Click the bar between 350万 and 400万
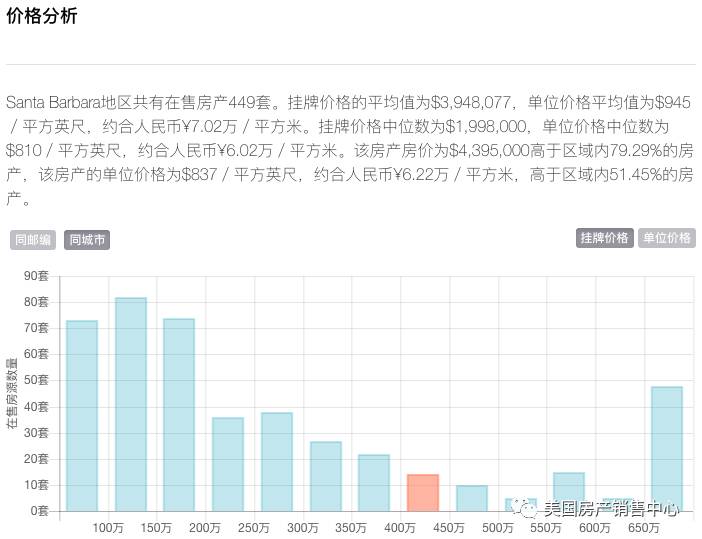The image size is (702, 539). [374, 483]
